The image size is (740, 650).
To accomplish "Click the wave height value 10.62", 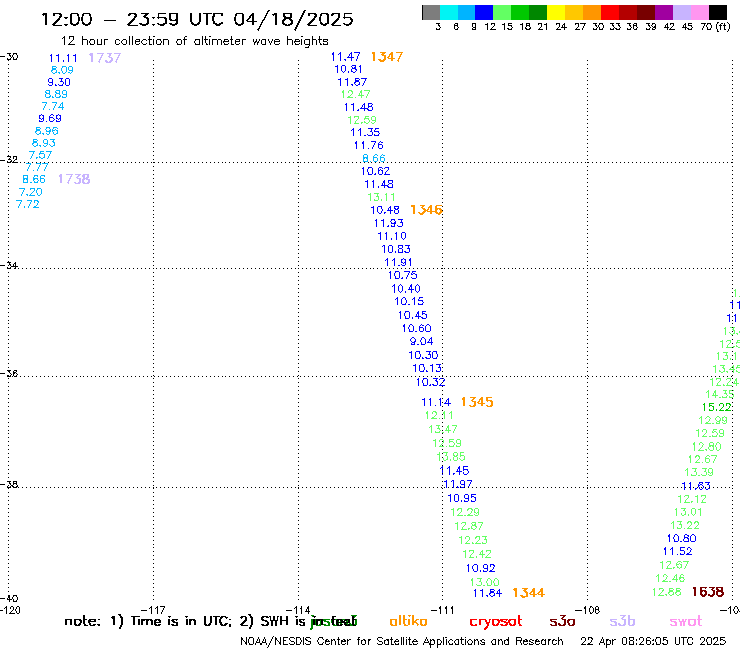I will coord(376,171).
